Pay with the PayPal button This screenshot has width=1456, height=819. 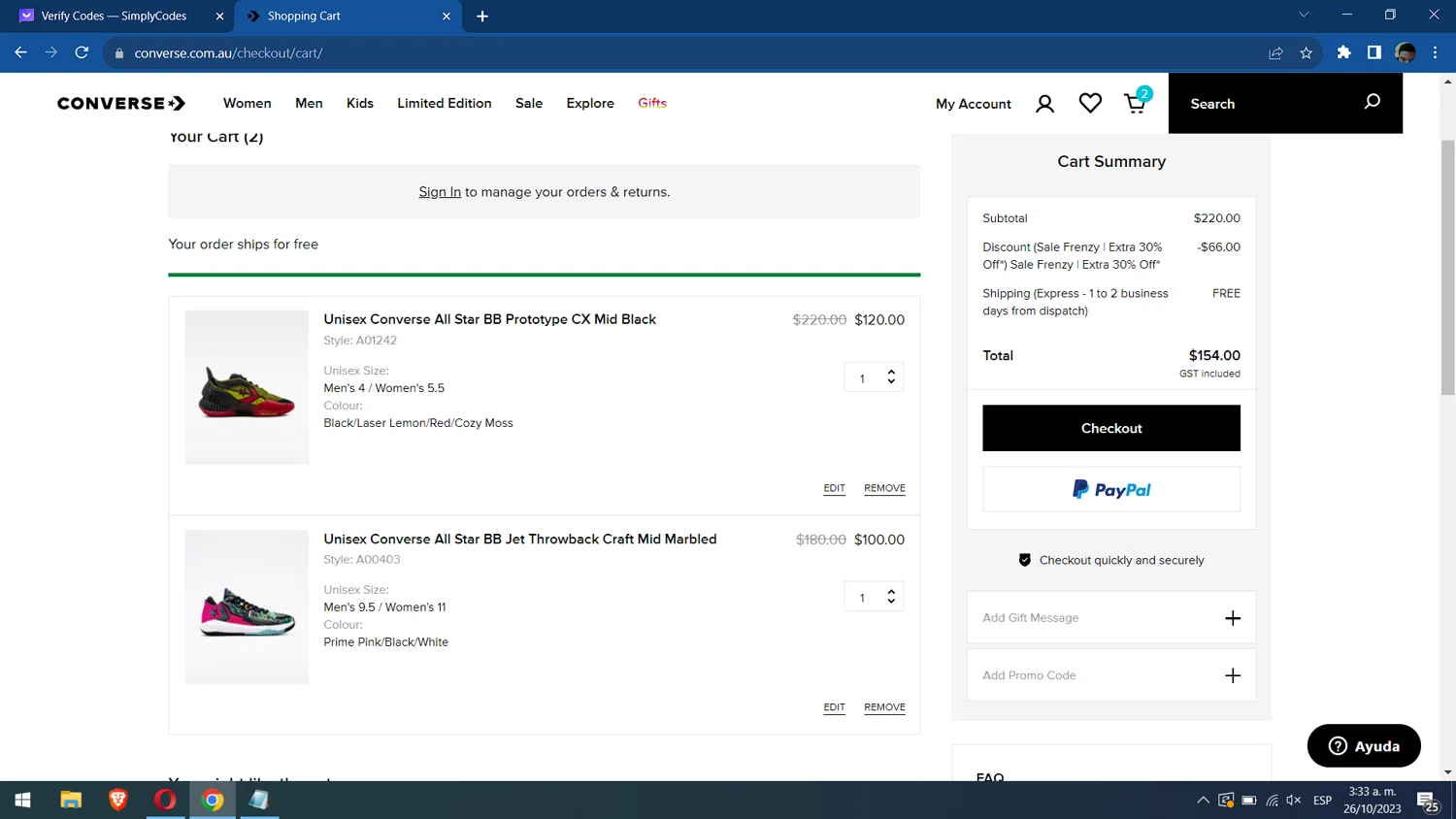(1111, 489)
